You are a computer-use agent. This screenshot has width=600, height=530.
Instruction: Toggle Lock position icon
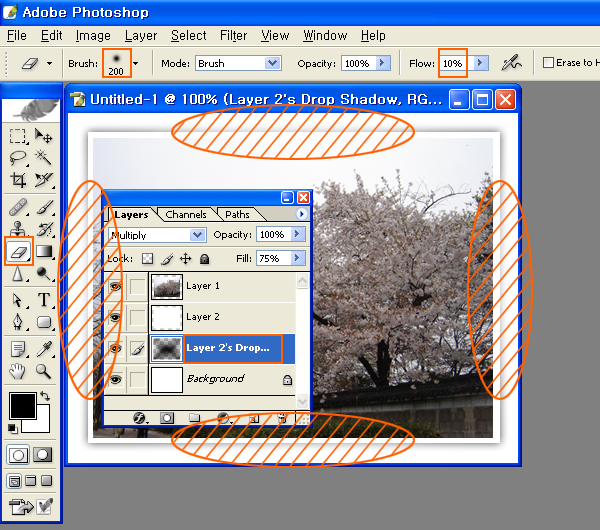click(186, 259)
